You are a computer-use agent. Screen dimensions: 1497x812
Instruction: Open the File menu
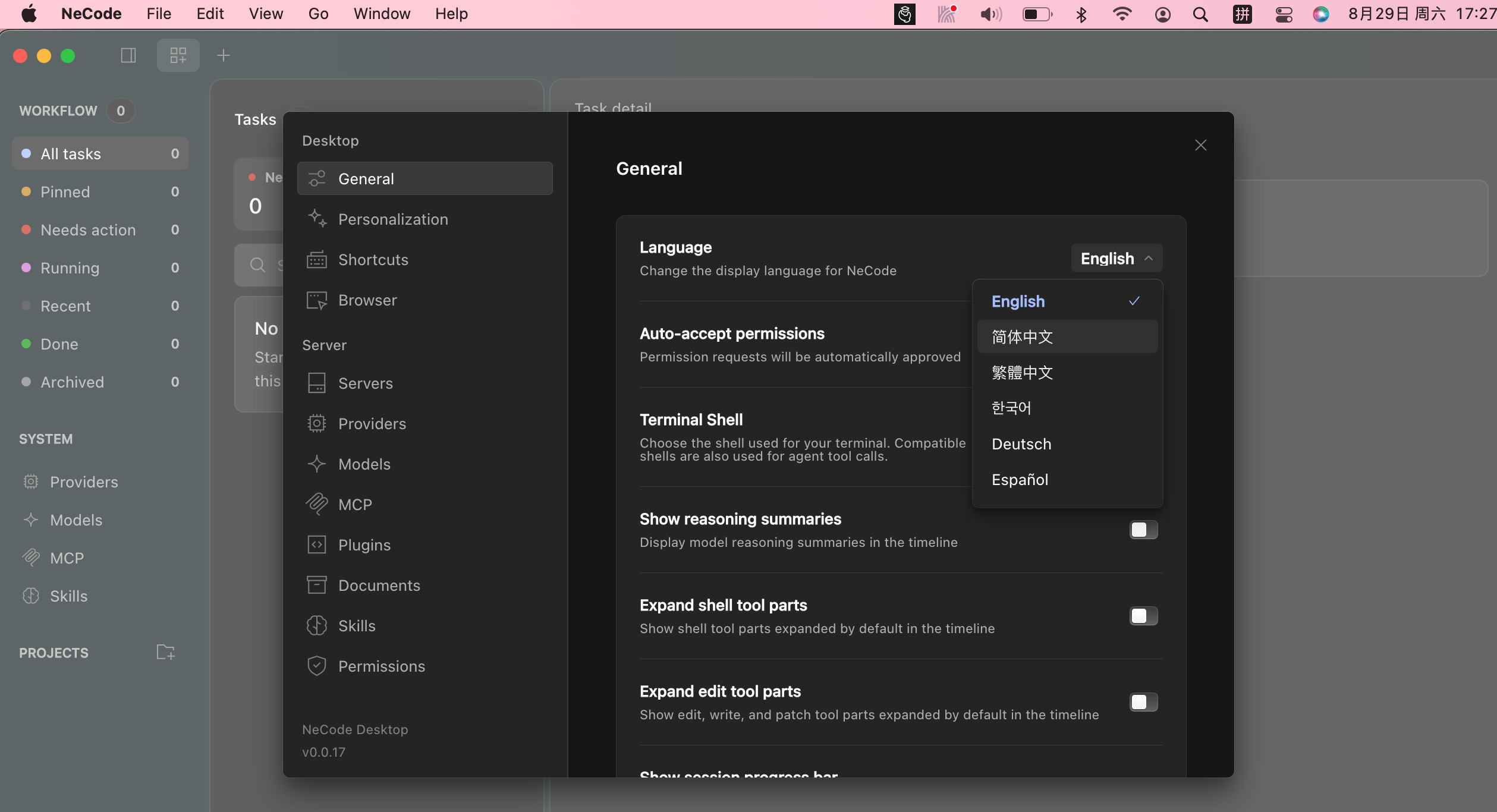pos(159,14)
